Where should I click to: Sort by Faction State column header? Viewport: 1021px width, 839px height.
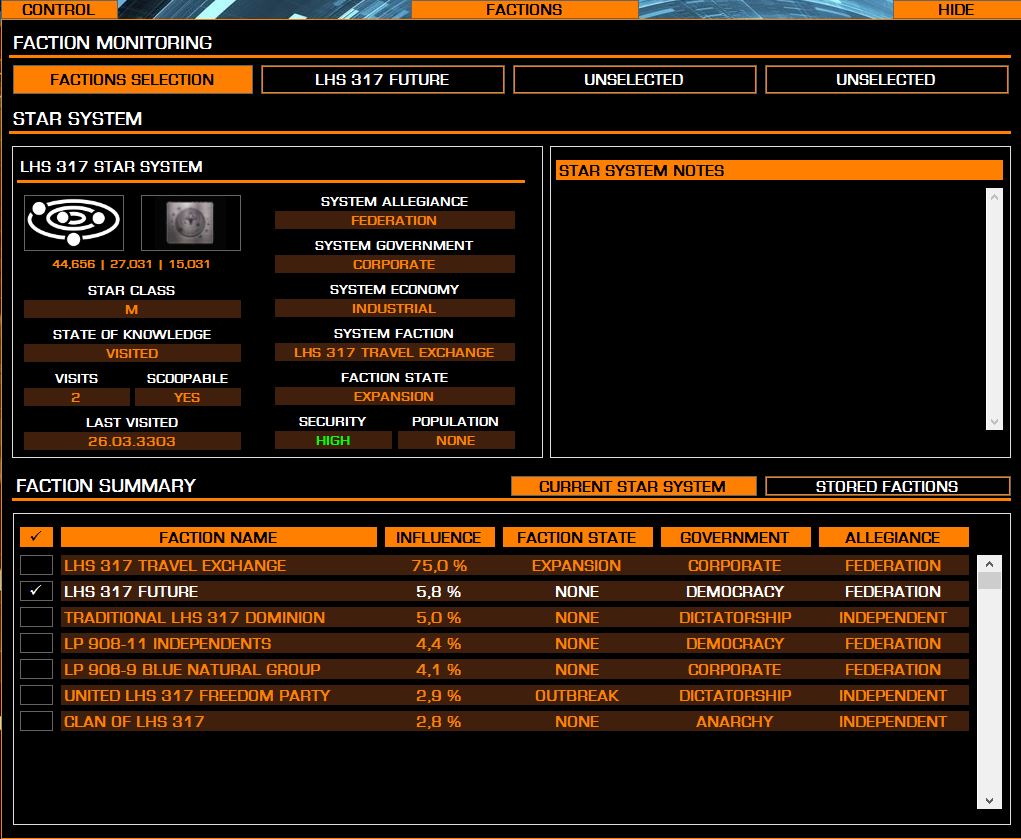(577, 537)
